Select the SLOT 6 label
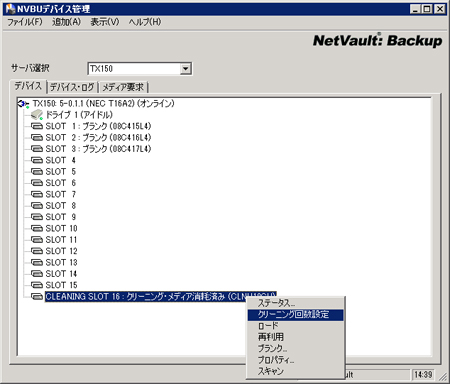Viewport: 450px width, 384px height. tap(61, 183)
